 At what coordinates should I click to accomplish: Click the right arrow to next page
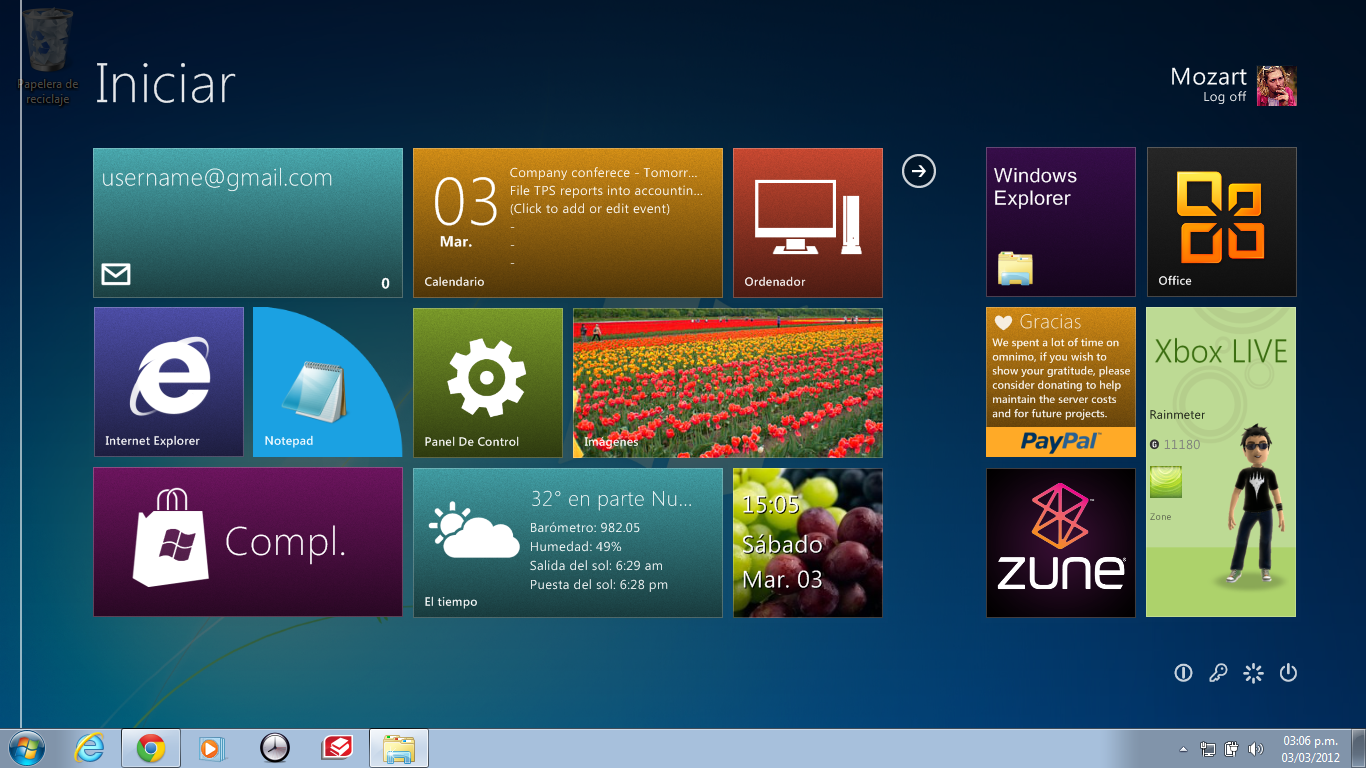(x=918, y=171)
